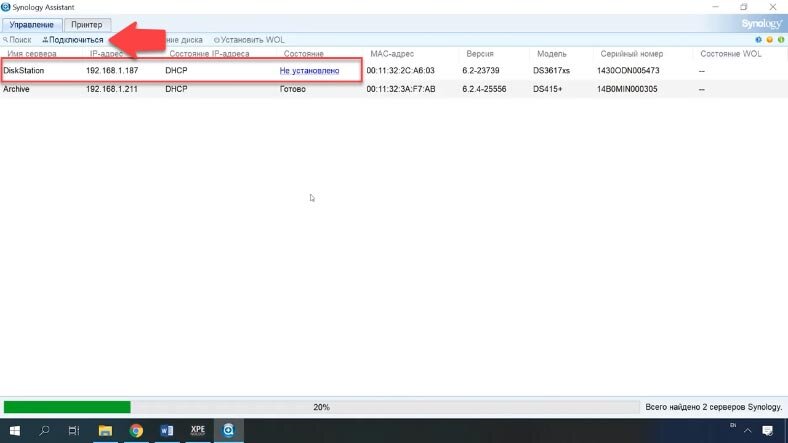Click the DHCP cell in DiskStation row
The height and width of the screenshot is (443, 788).
tap(176, 71)
